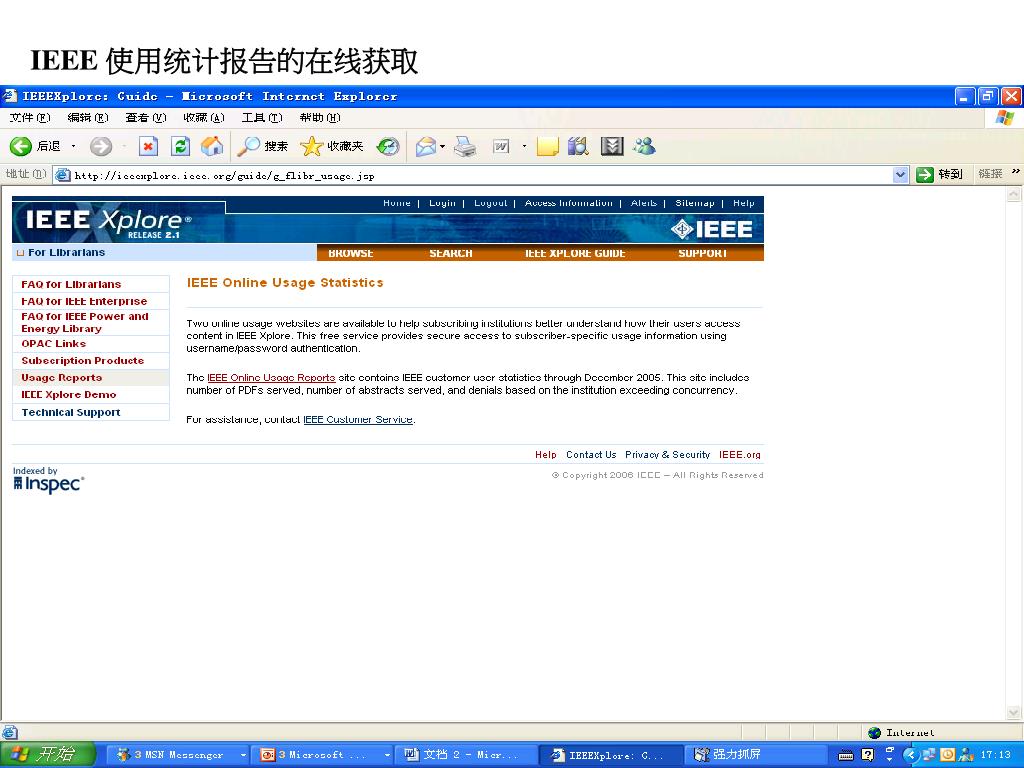Expand the address bar URL dropdown
Viewport: 1024px width, 768px height.
(901, 174)
